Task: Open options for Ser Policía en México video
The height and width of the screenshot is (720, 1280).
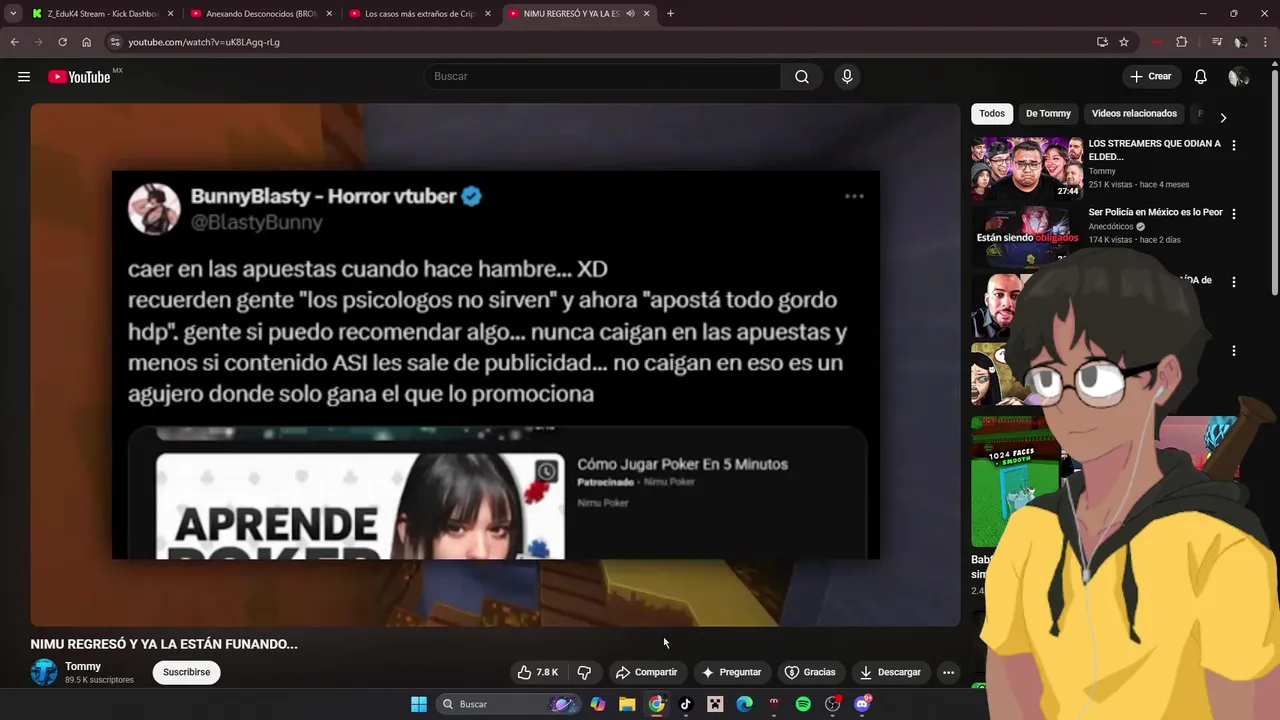Action: (1233, 213)
